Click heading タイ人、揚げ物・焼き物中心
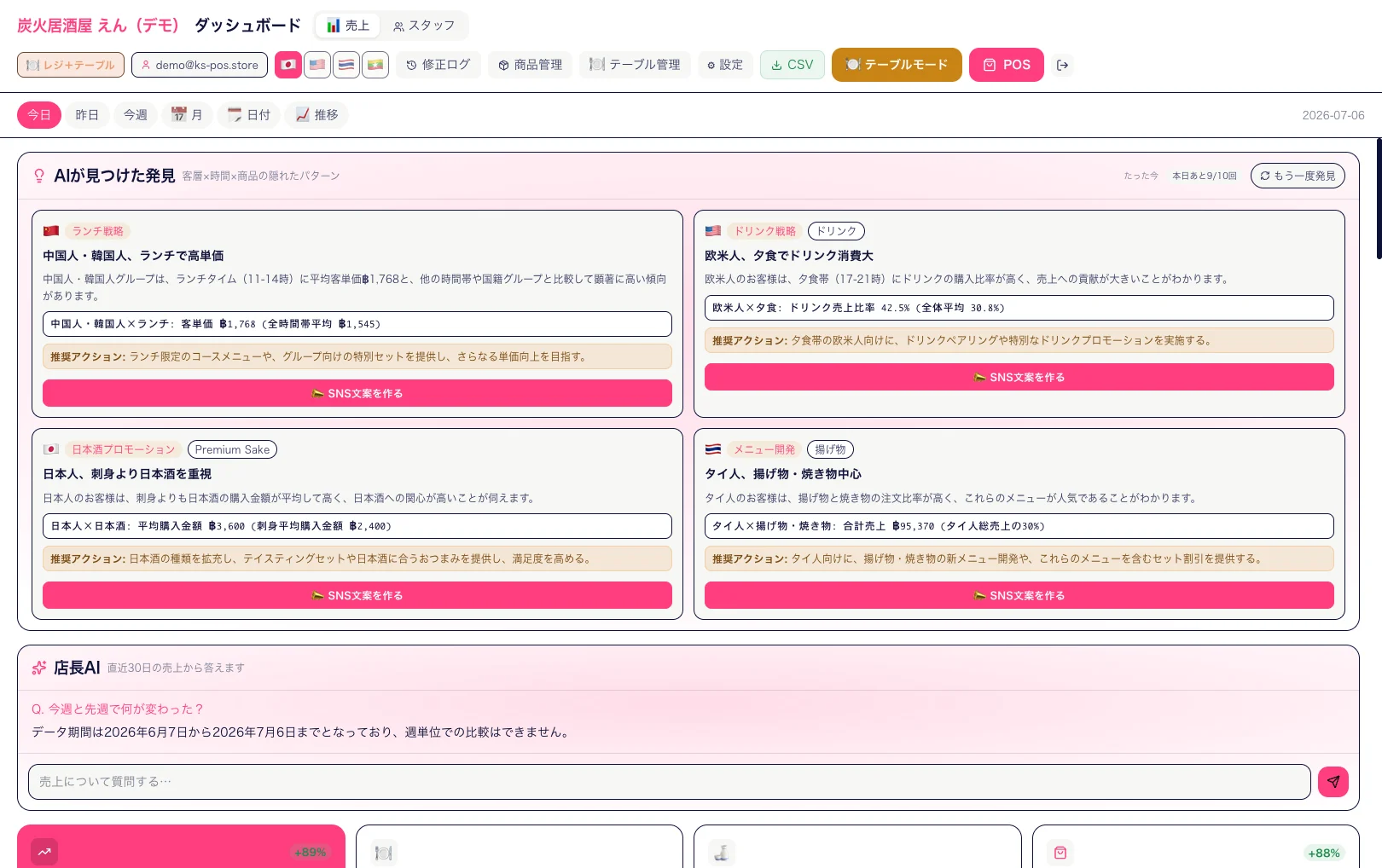The image size is (1382, 868). (783, 474)
